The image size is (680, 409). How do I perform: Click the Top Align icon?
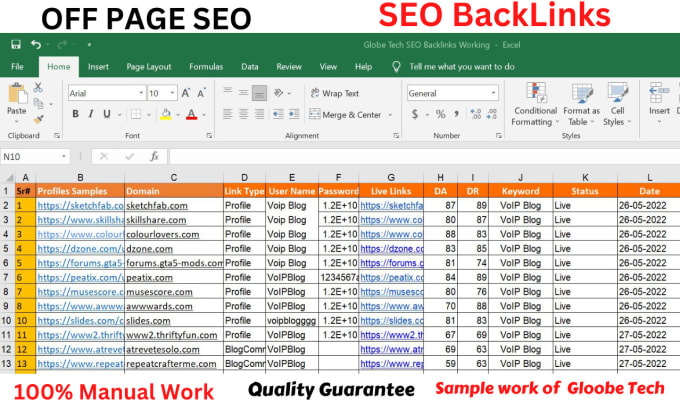(227, 92)
